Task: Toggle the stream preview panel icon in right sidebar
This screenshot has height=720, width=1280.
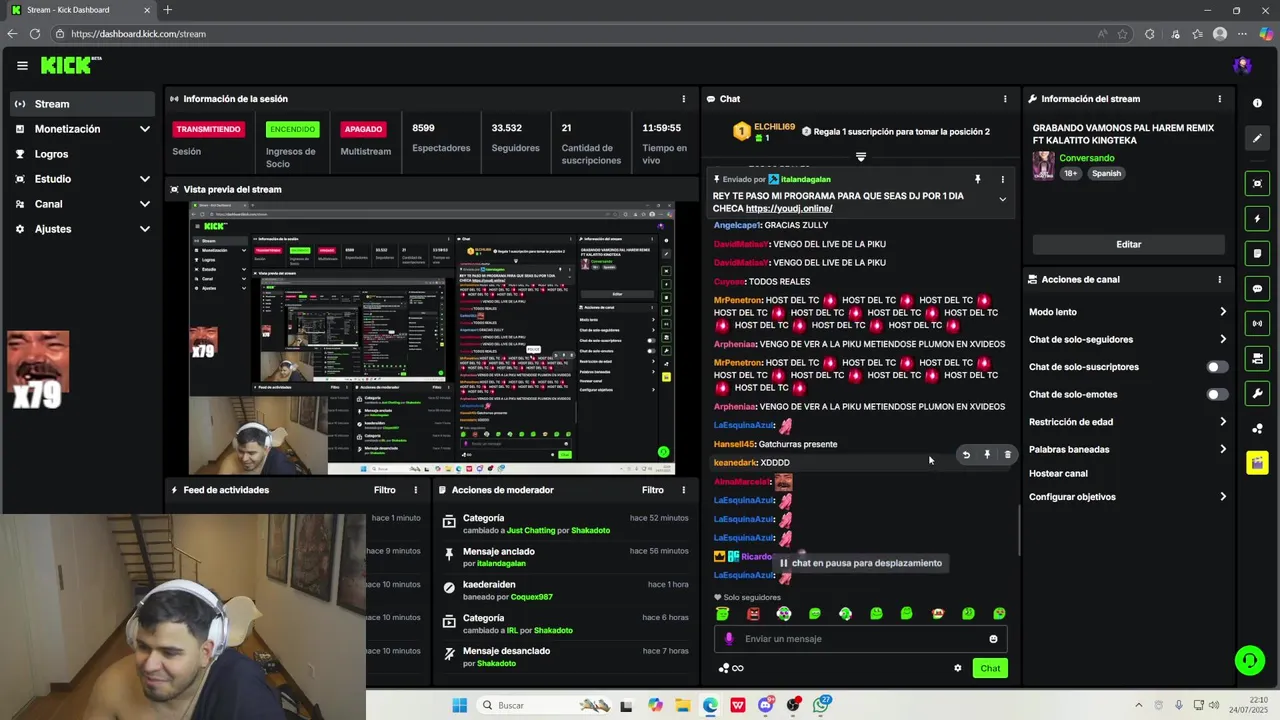Action: pyautogui.click(x=1257, y=183)
